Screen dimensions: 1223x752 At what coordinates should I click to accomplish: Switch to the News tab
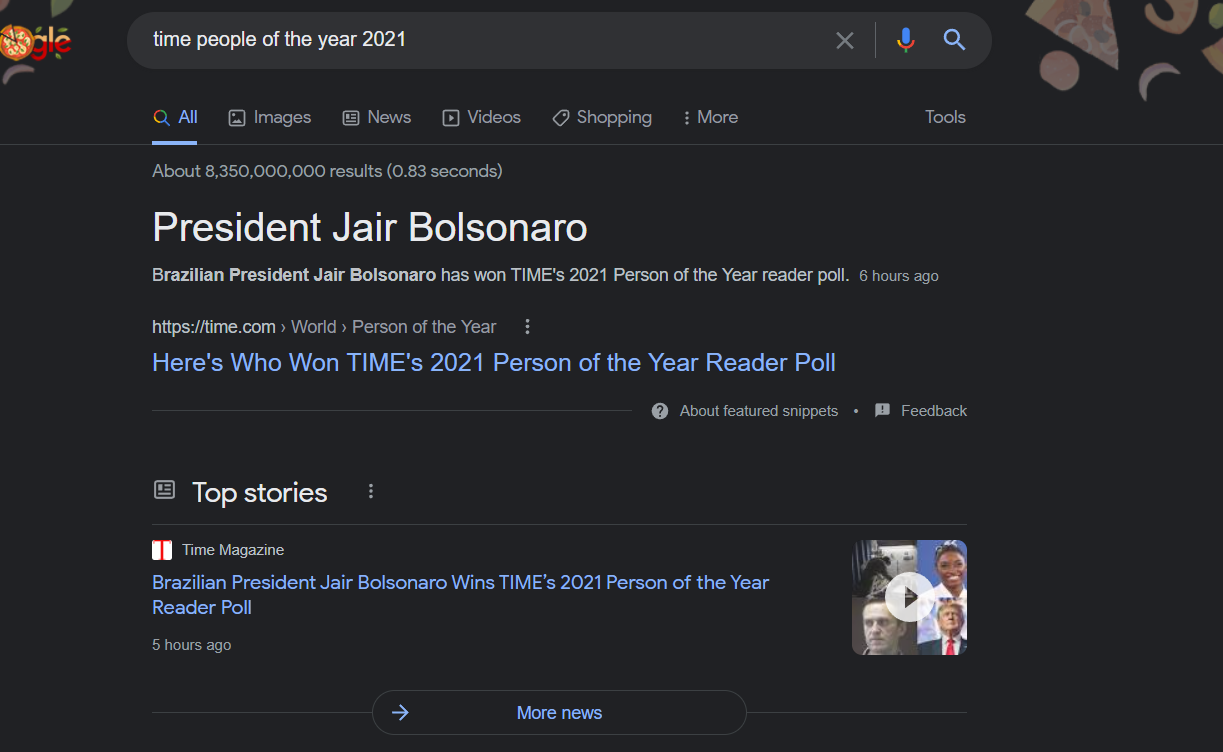click(x=377, y=117)
